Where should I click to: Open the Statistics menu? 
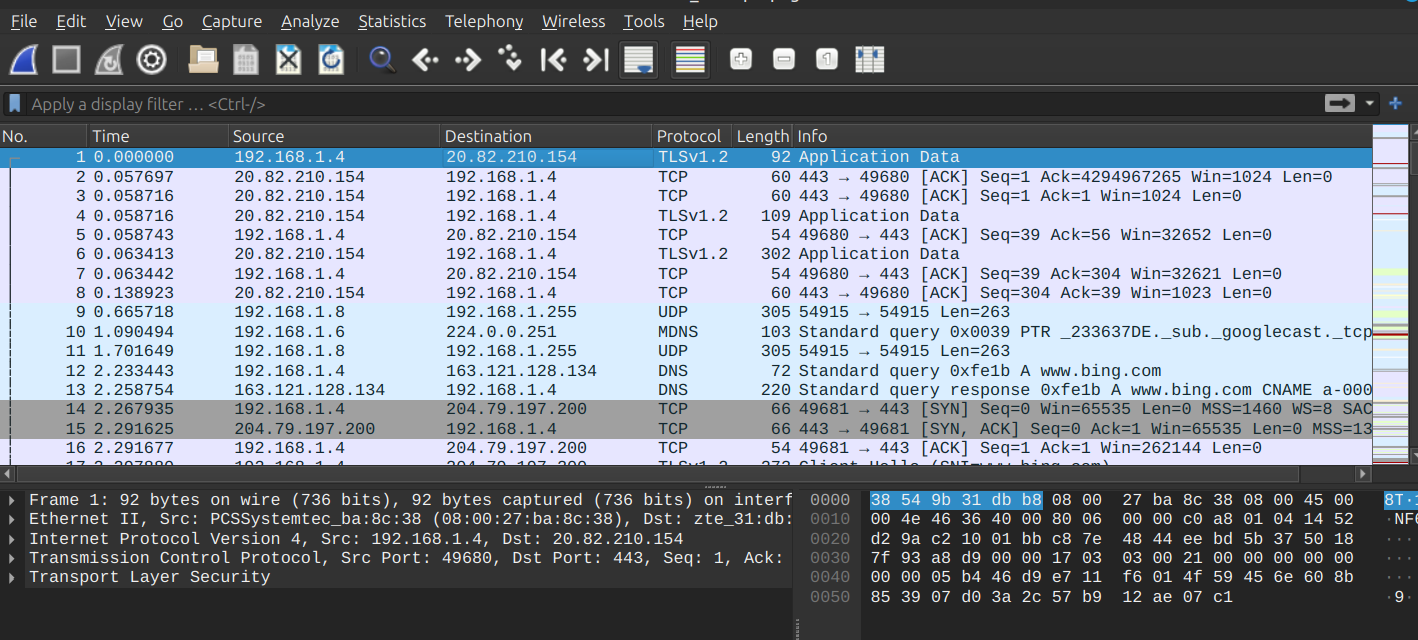391,21
